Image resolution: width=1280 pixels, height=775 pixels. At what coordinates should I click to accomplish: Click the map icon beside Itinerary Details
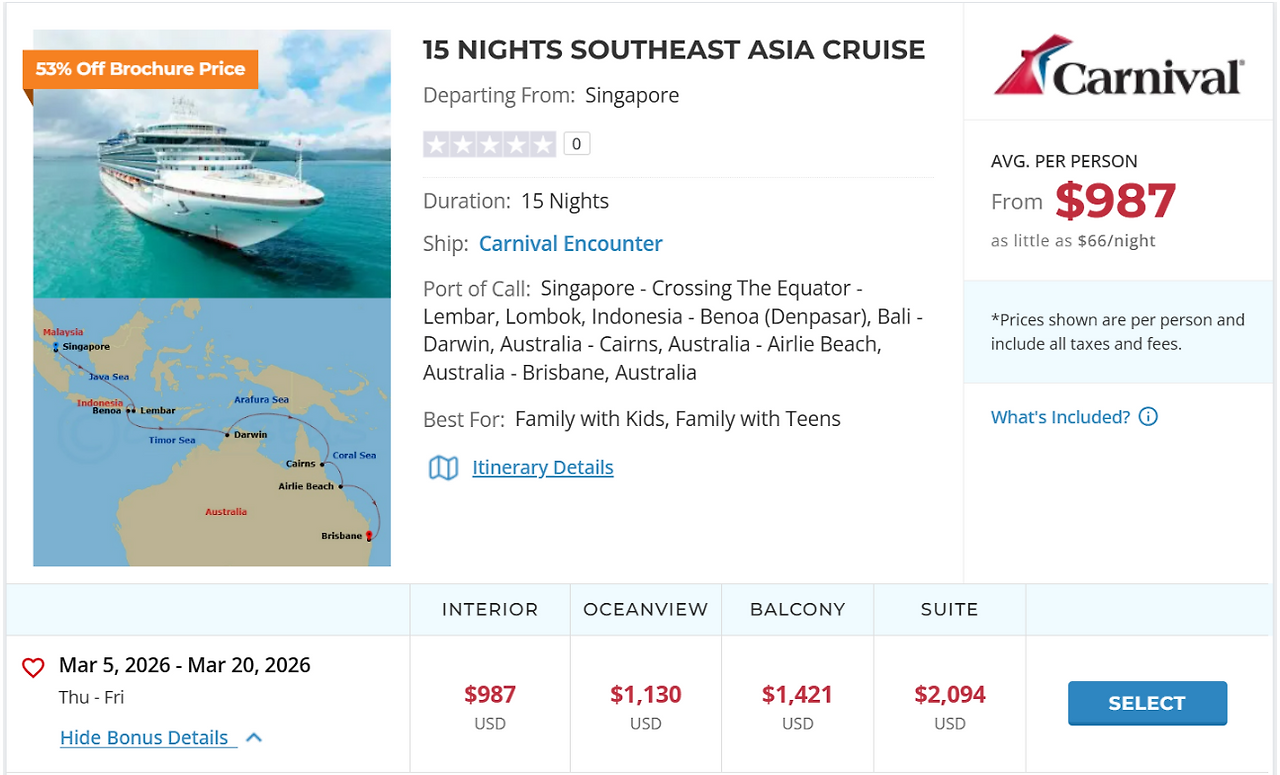point(443,468)
